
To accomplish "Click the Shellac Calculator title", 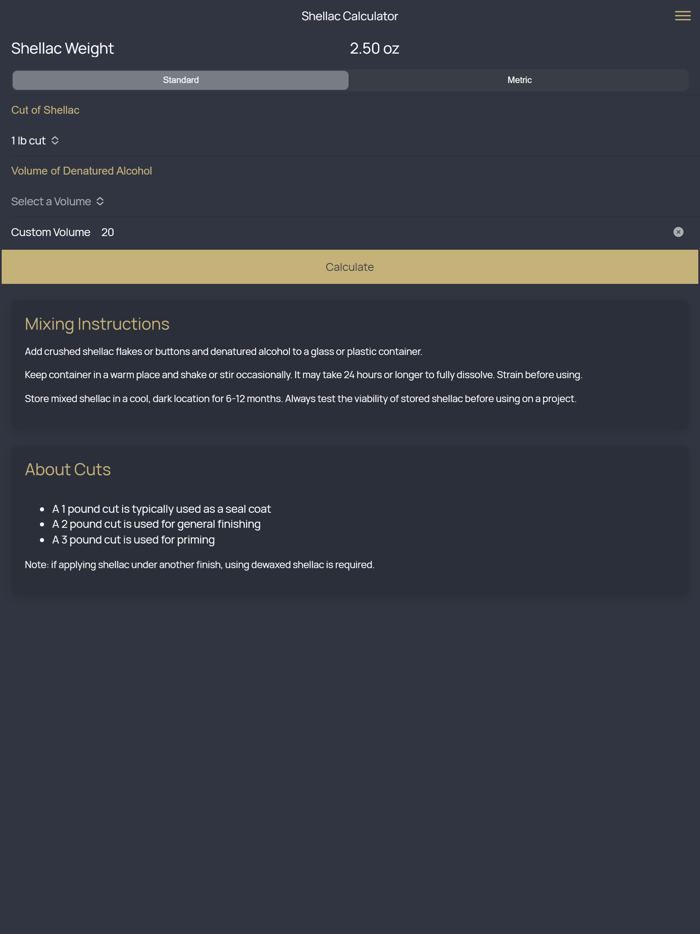I will 349,16.
